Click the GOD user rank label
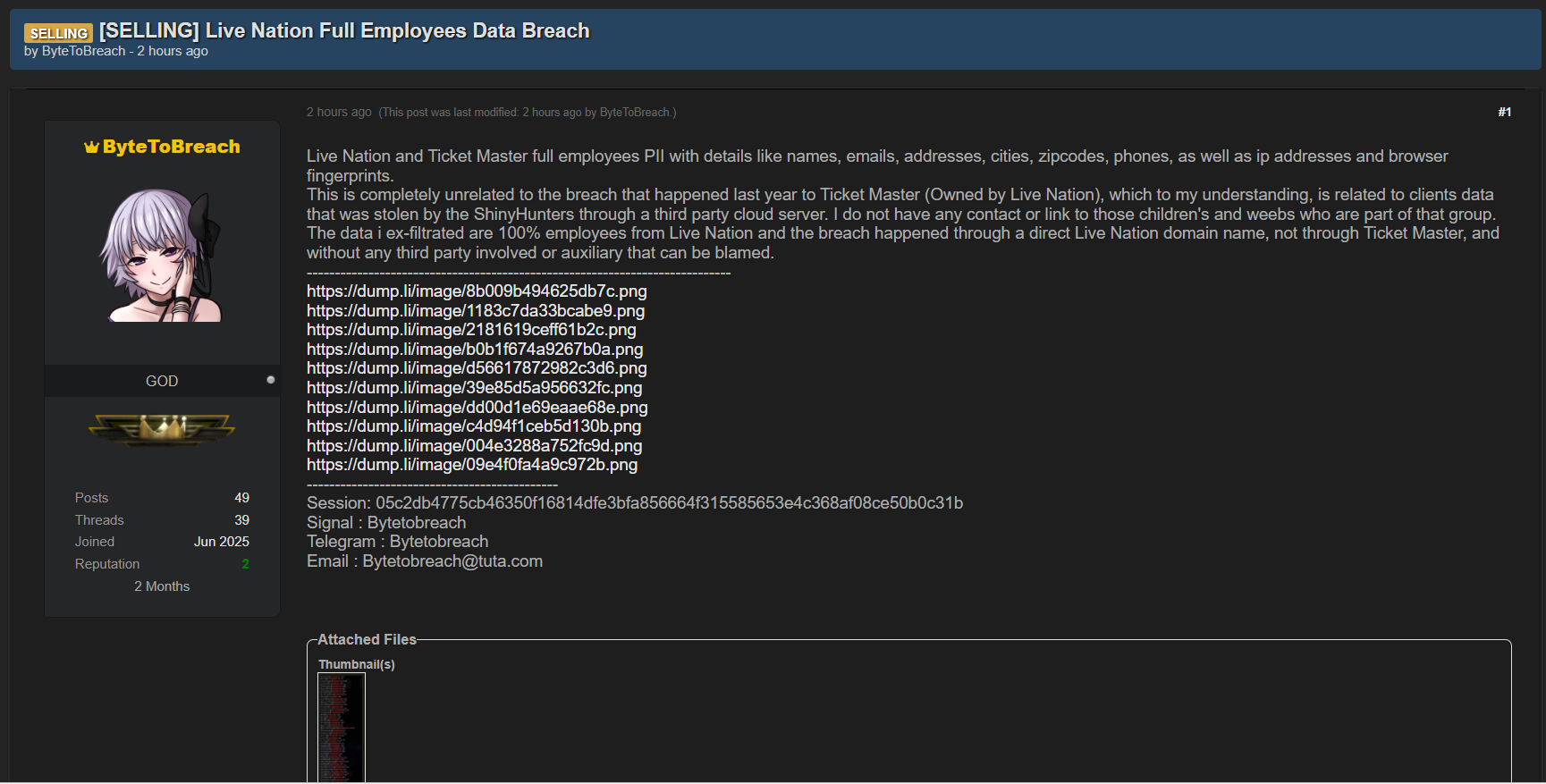1546x784 pixels. [162, 381]
